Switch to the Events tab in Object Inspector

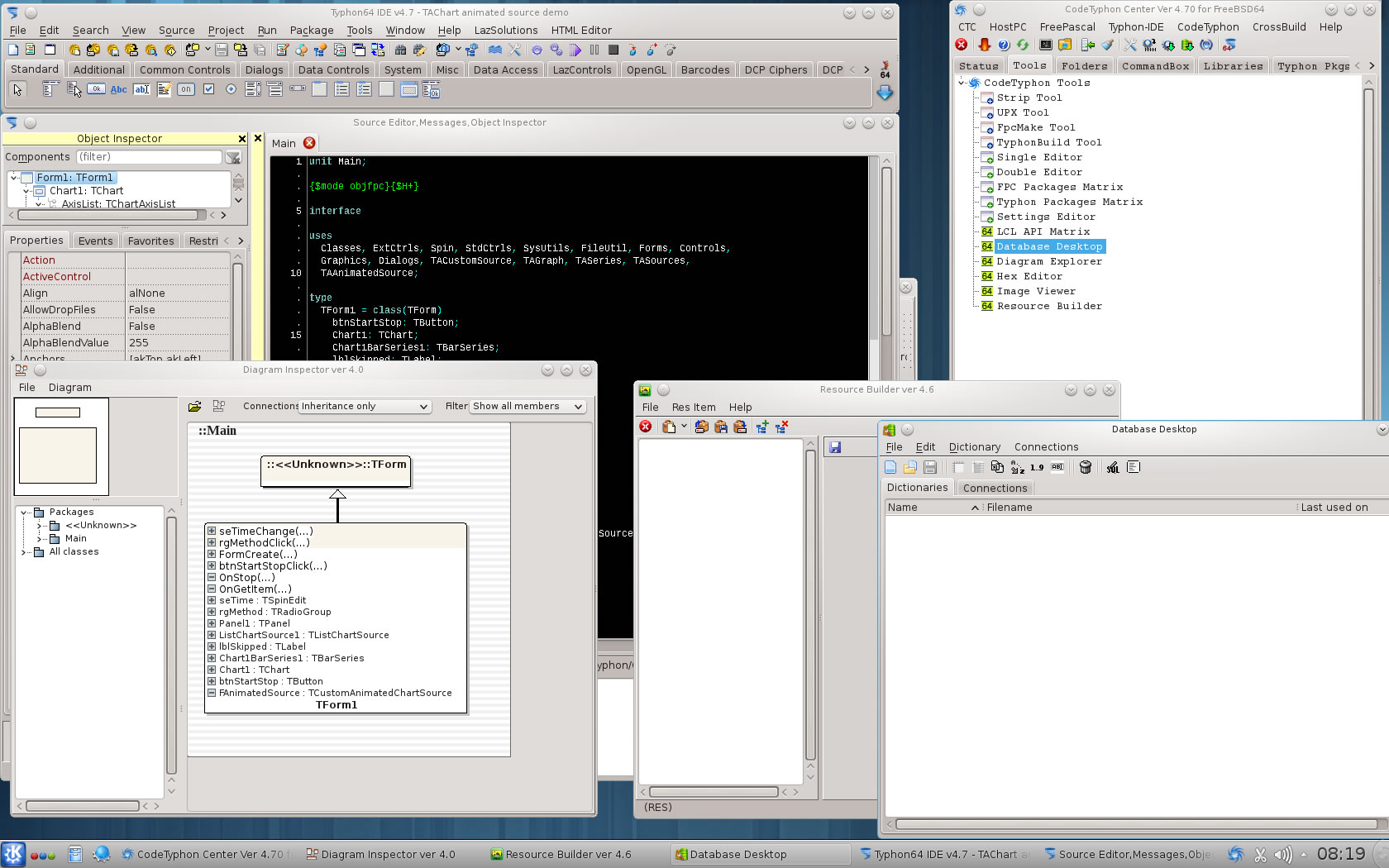pos(95,241)
